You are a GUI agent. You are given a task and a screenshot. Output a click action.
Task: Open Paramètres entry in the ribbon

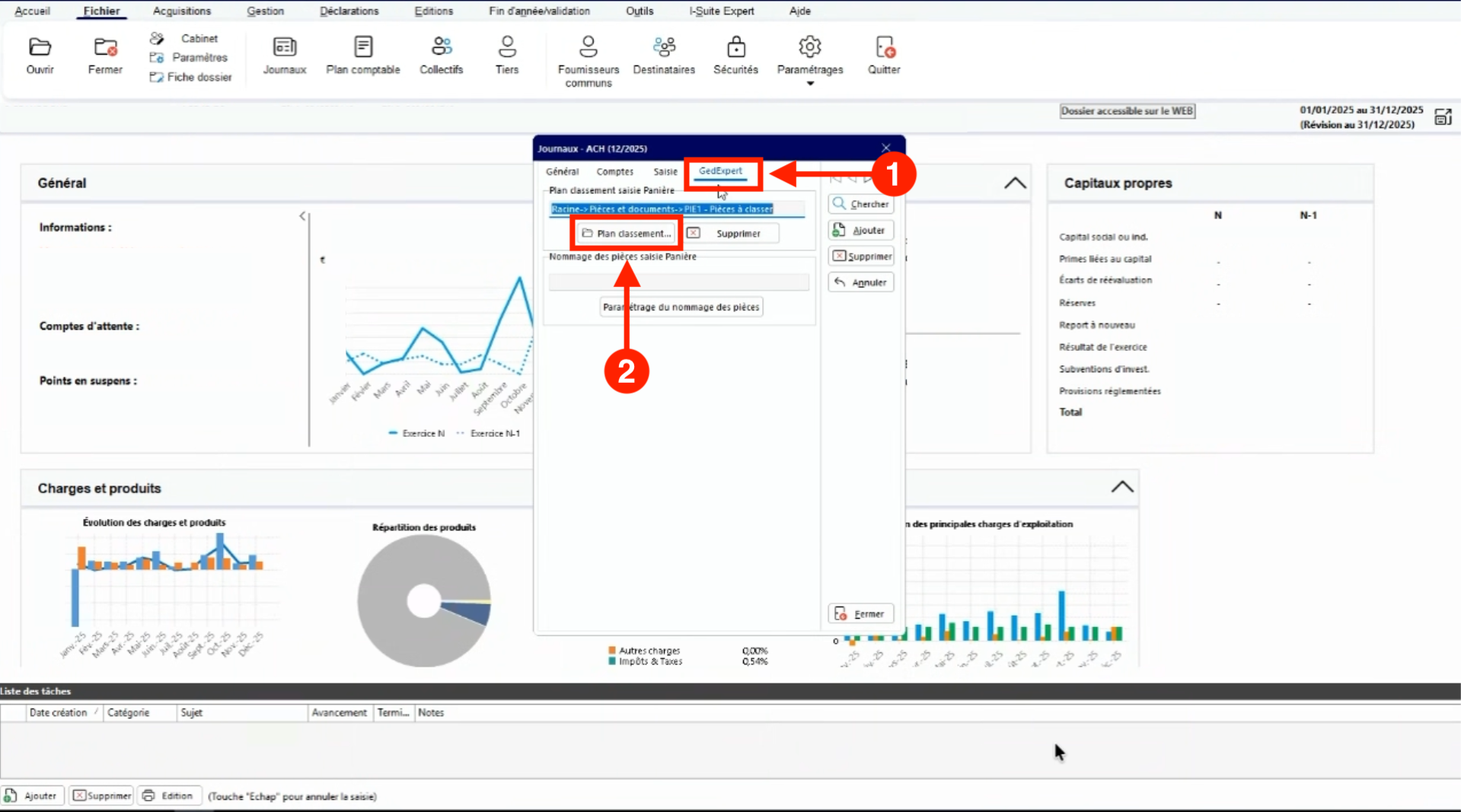point(189,57)
